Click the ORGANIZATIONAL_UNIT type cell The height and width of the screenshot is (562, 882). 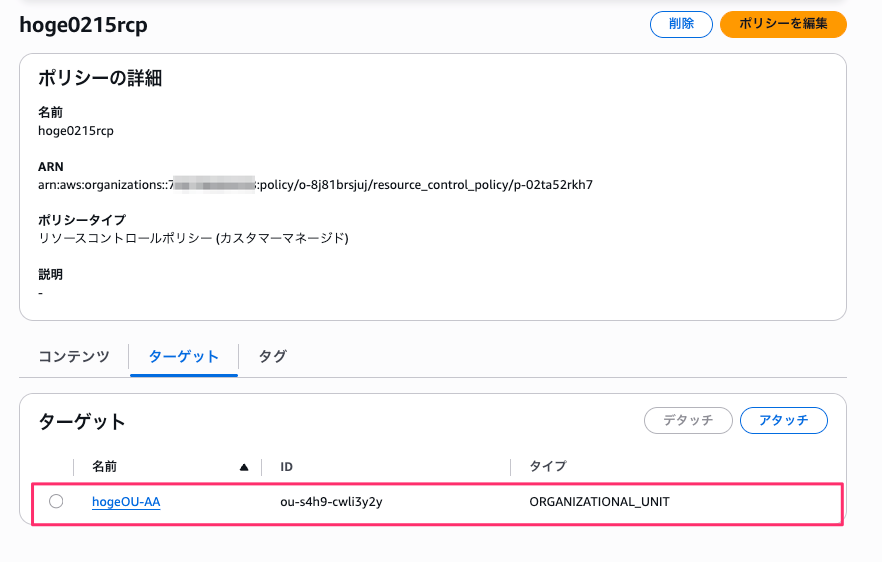click(x=599, y=502)
